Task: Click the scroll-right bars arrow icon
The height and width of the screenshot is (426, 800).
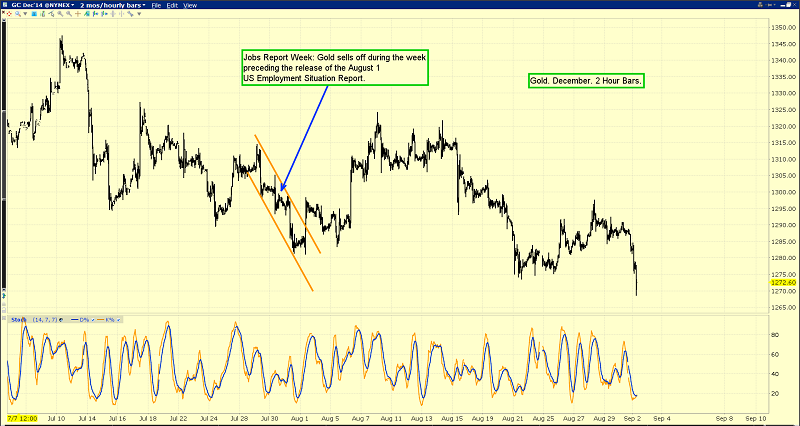Action: pyautogui.click(x=104, y=14)
